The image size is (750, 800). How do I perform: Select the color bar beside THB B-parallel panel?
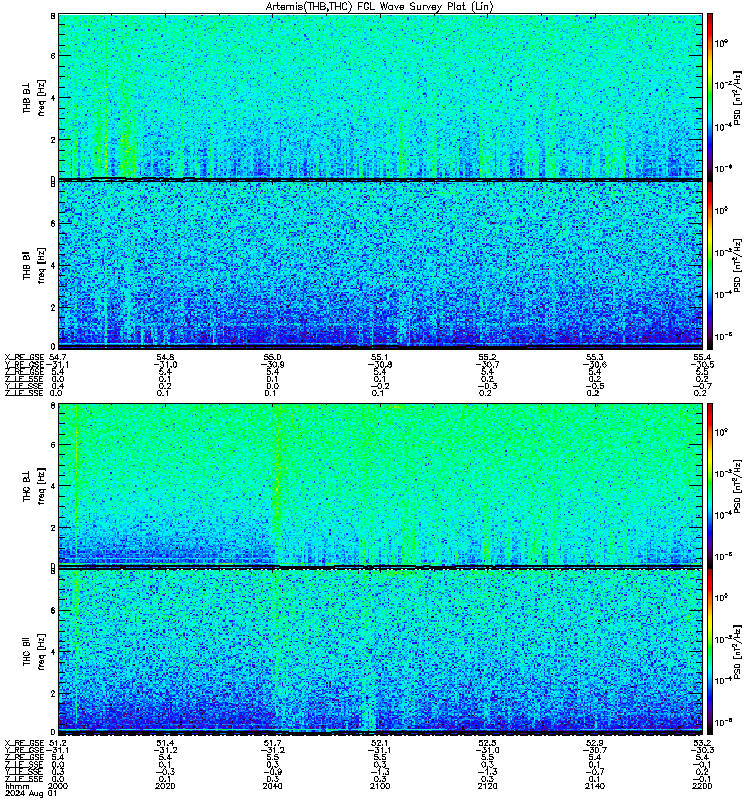[709, 265]
